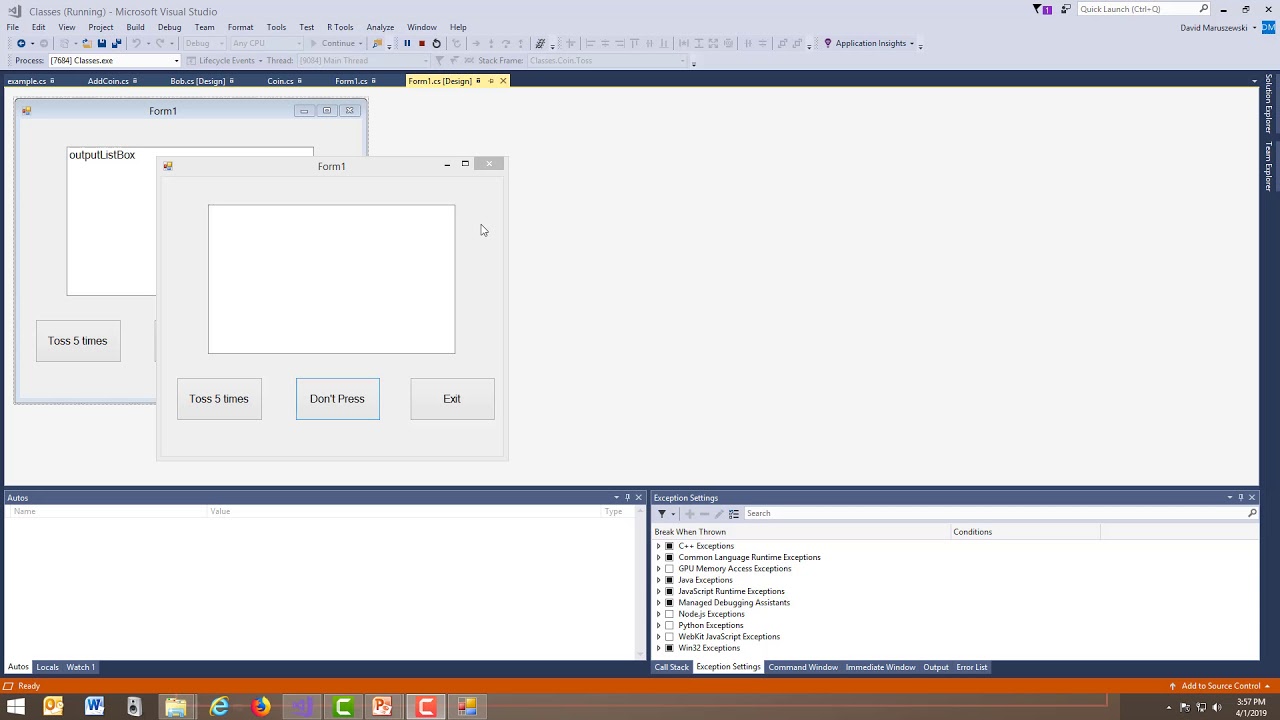This screenshot has height=720, width=1280.
Task: Click Toss 5 times button in designer form
Action: (78, 341)
